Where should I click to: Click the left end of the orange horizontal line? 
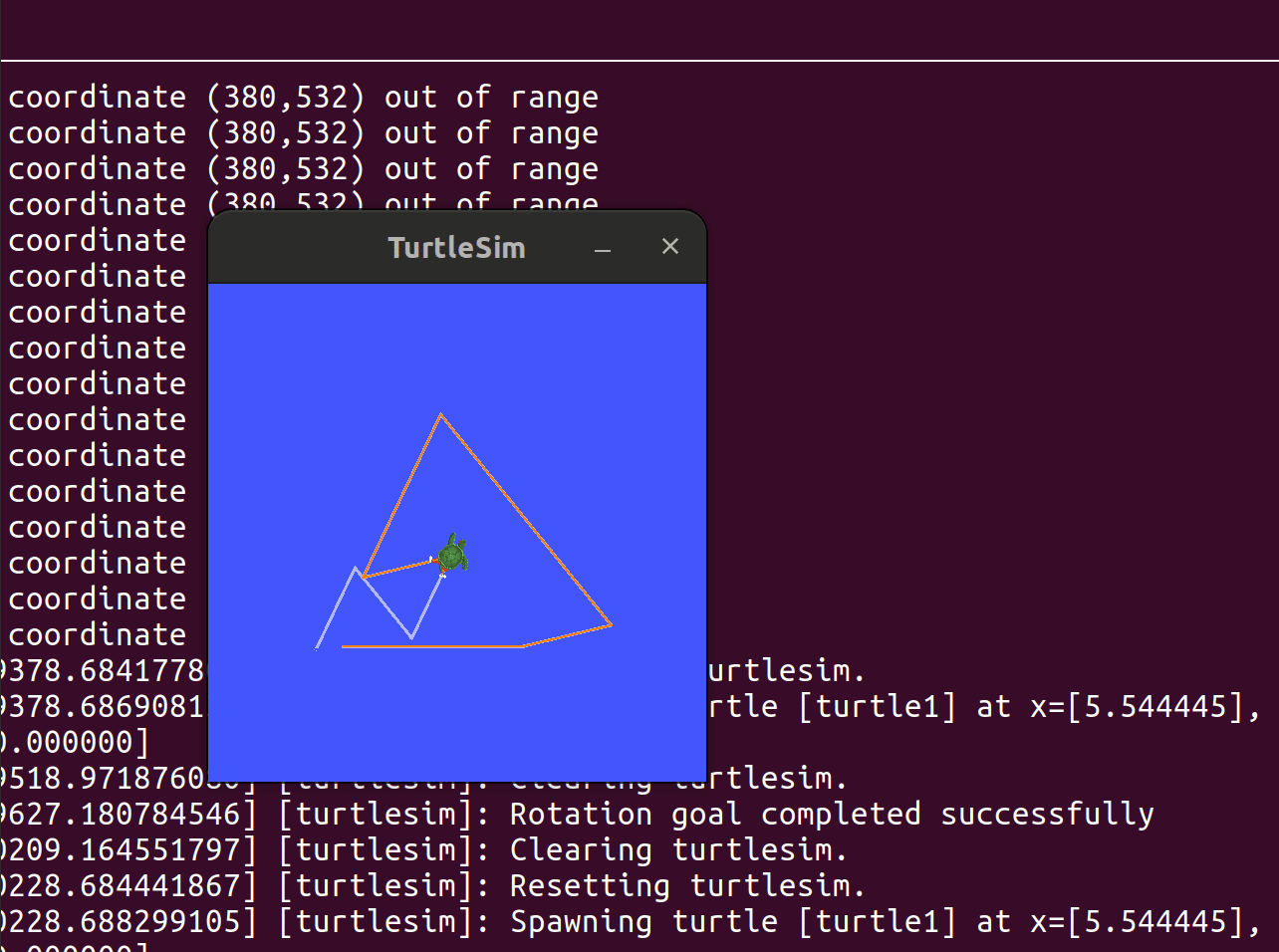tap(344, 646)
